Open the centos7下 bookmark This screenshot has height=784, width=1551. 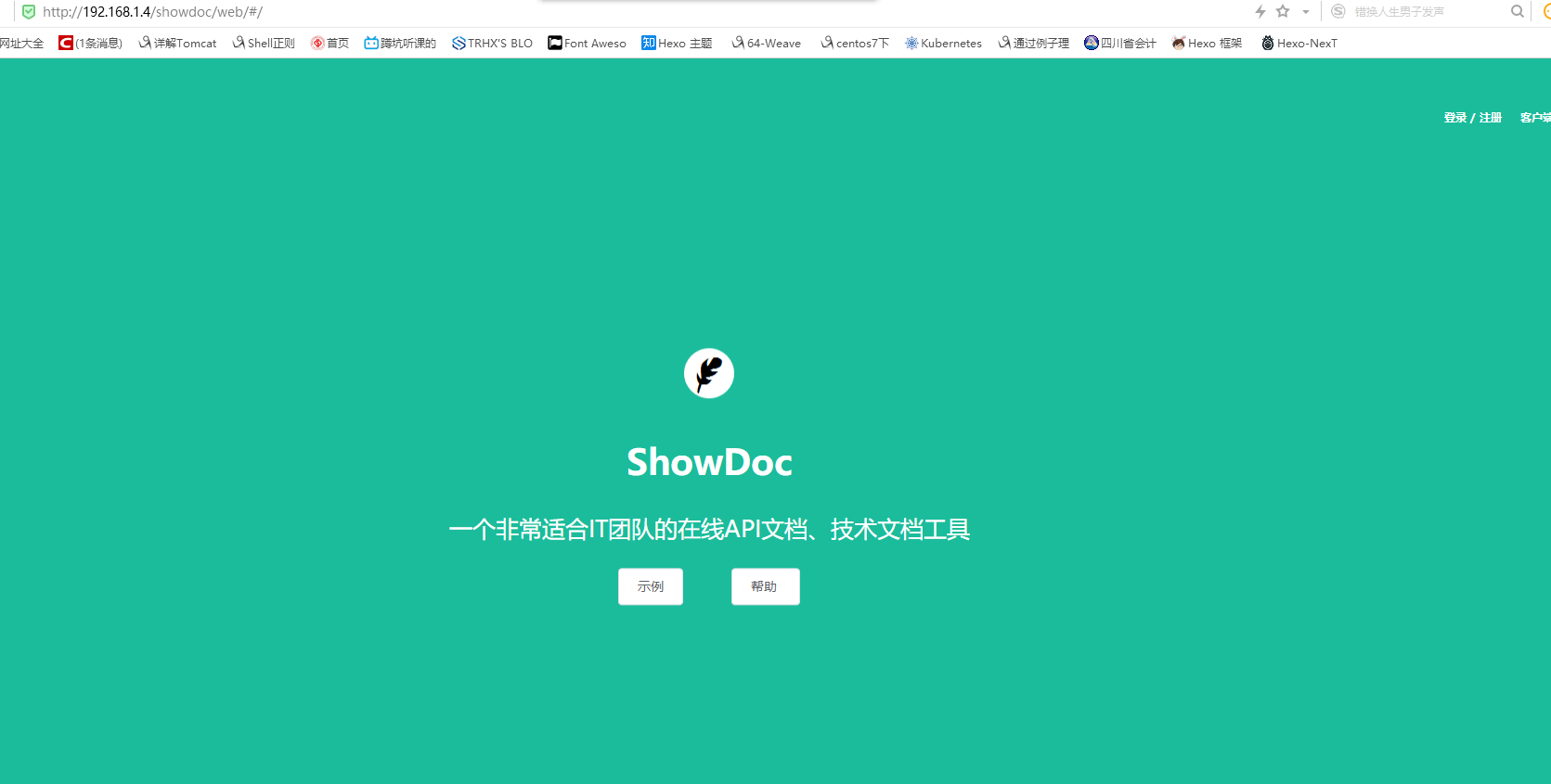tap(855, 43)
